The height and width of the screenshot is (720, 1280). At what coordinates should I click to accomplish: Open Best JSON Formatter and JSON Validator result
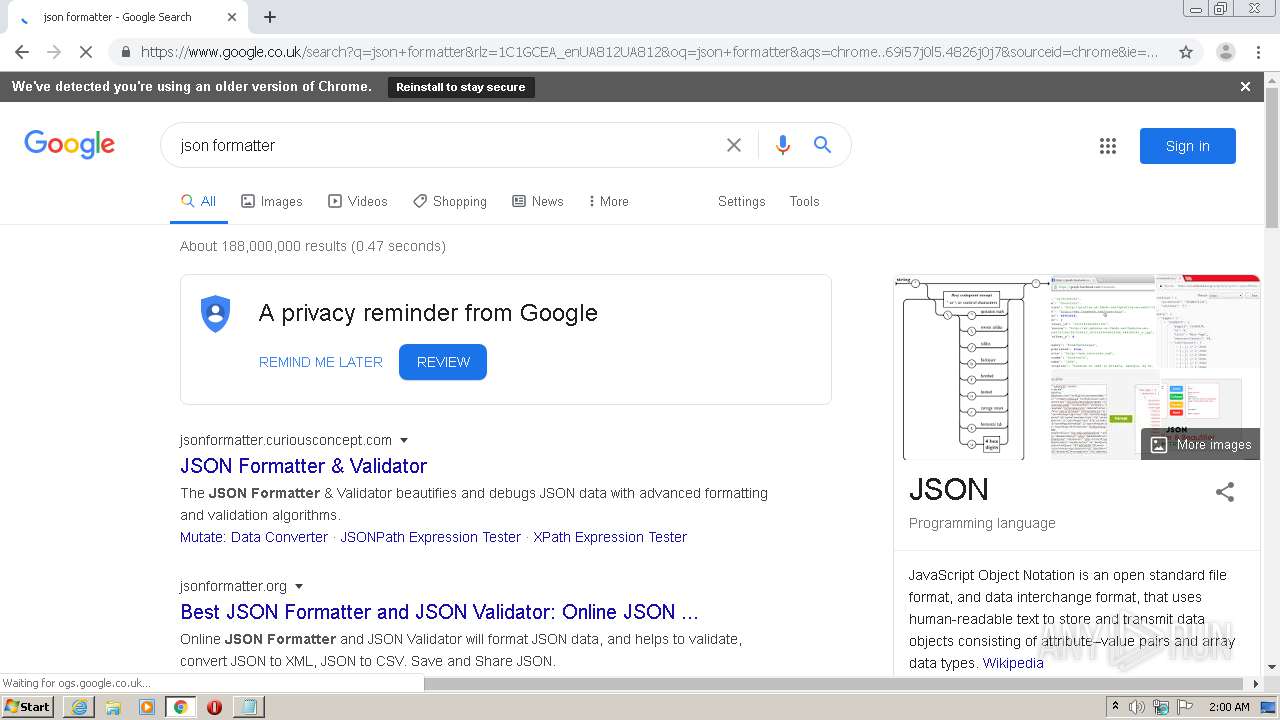click(439, 612)
